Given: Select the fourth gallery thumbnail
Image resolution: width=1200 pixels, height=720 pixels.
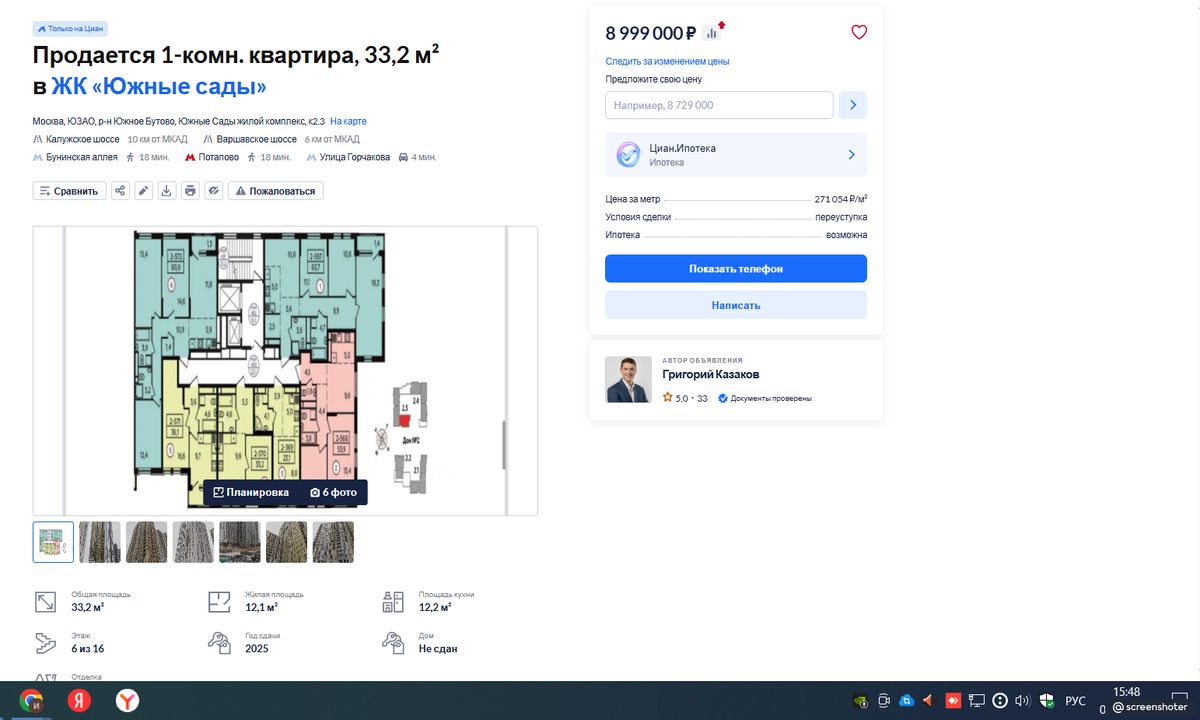Looking at the screenshot, I should [193, 542].
